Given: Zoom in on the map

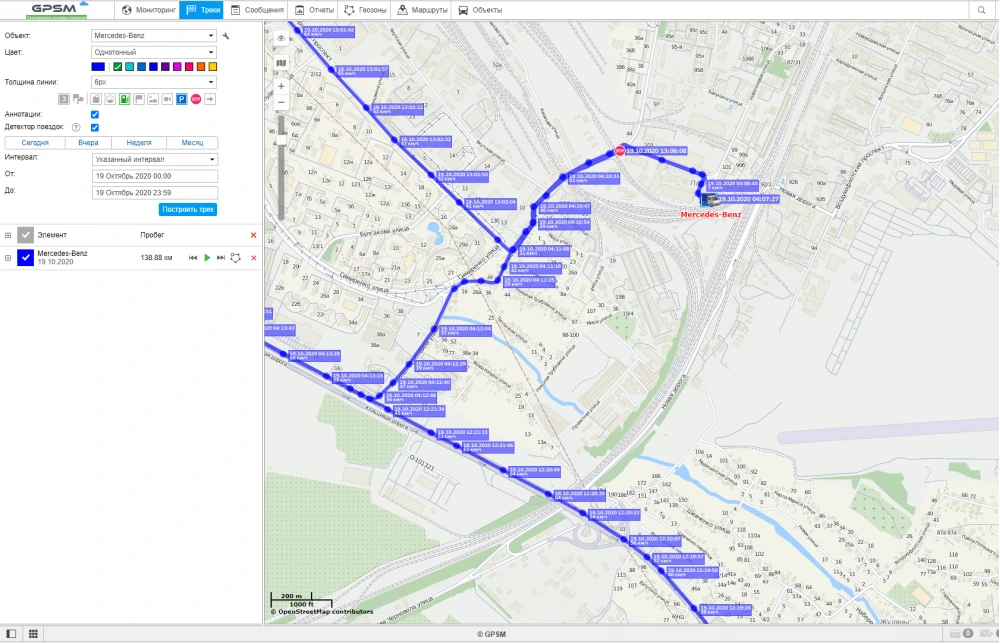Looking at the screenshot, I should point(281,87).
